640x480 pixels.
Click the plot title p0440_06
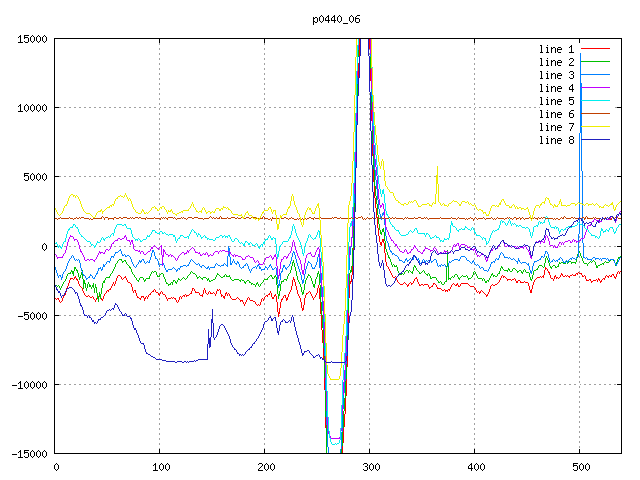click(x=336, y=20)
